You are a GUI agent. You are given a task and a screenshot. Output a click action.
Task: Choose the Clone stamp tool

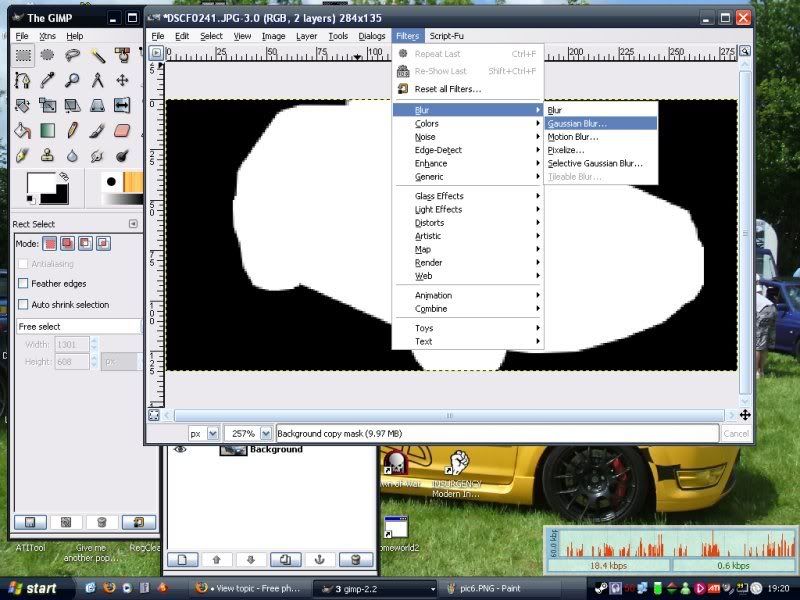[47, 156]
